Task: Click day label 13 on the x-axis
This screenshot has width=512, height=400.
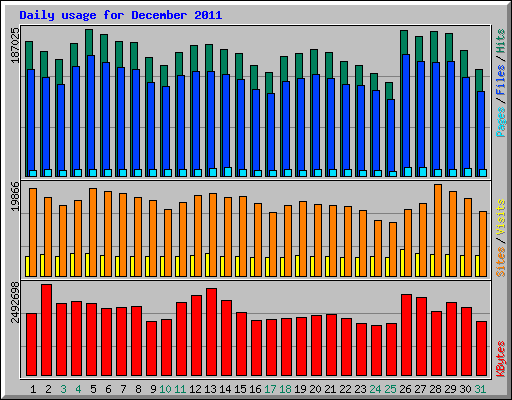Action: [210, 389]
